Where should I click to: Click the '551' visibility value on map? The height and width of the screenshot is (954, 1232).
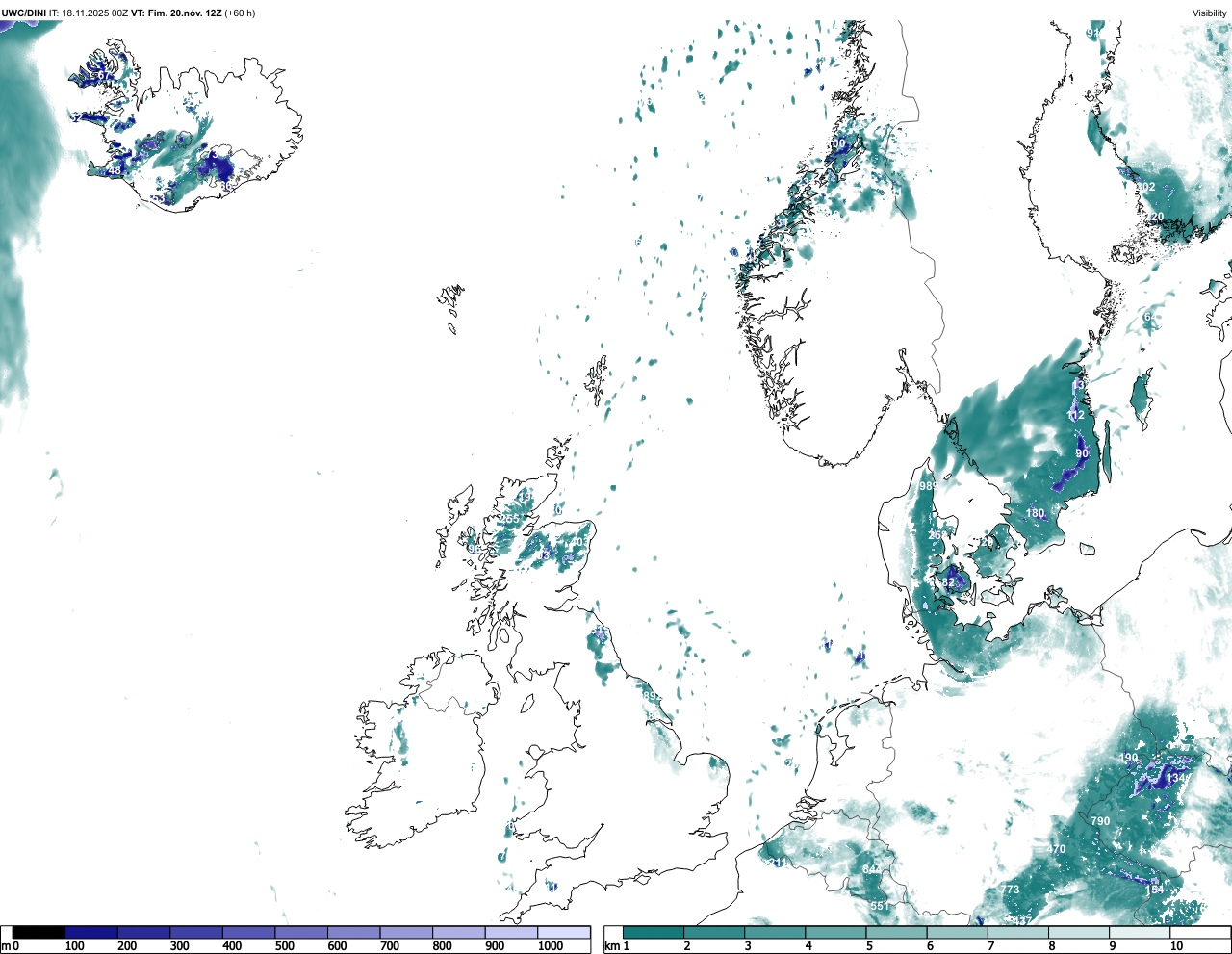click(x=880, y=907)
